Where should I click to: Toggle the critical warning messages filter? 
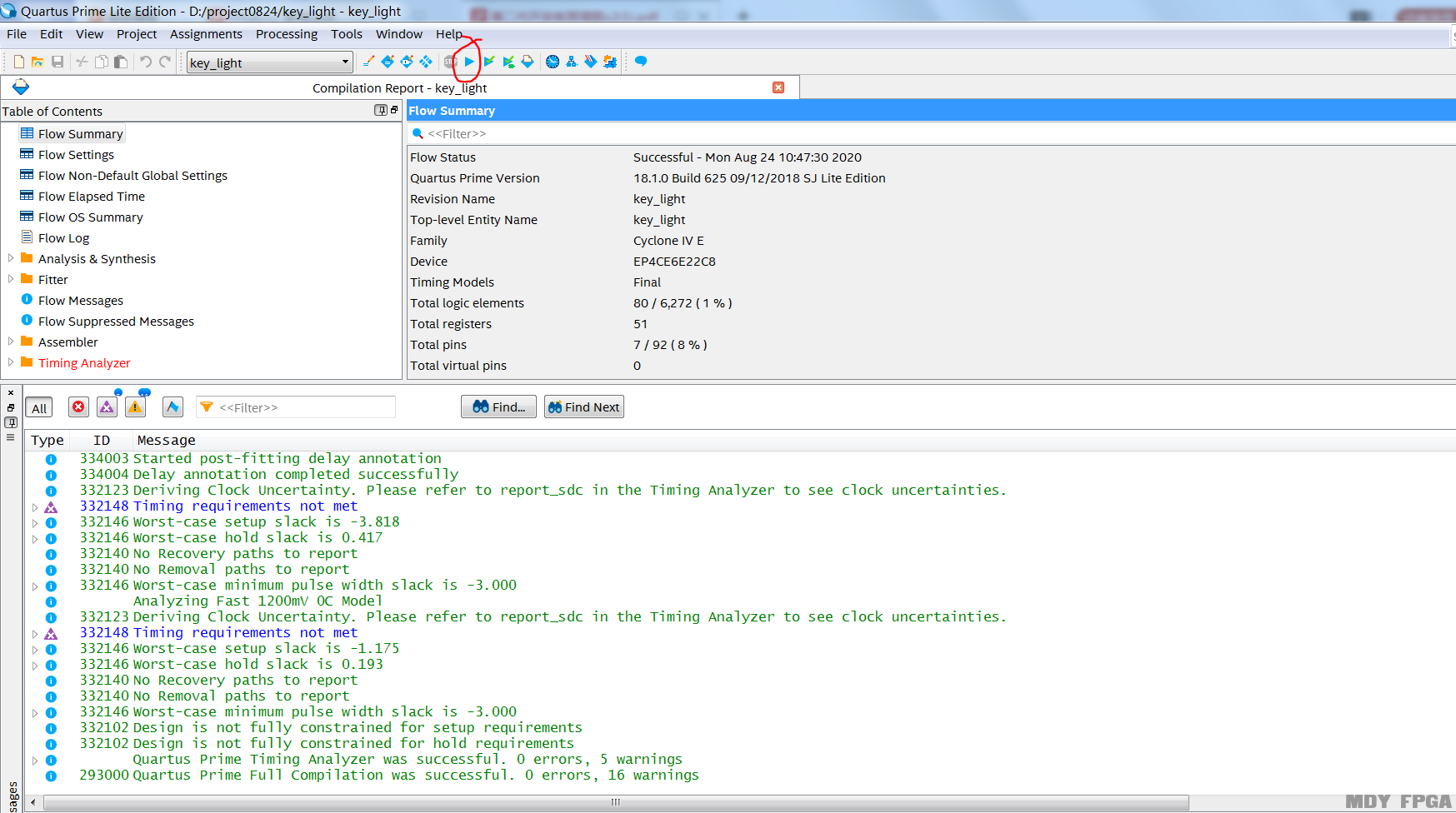tap(107, 407)
